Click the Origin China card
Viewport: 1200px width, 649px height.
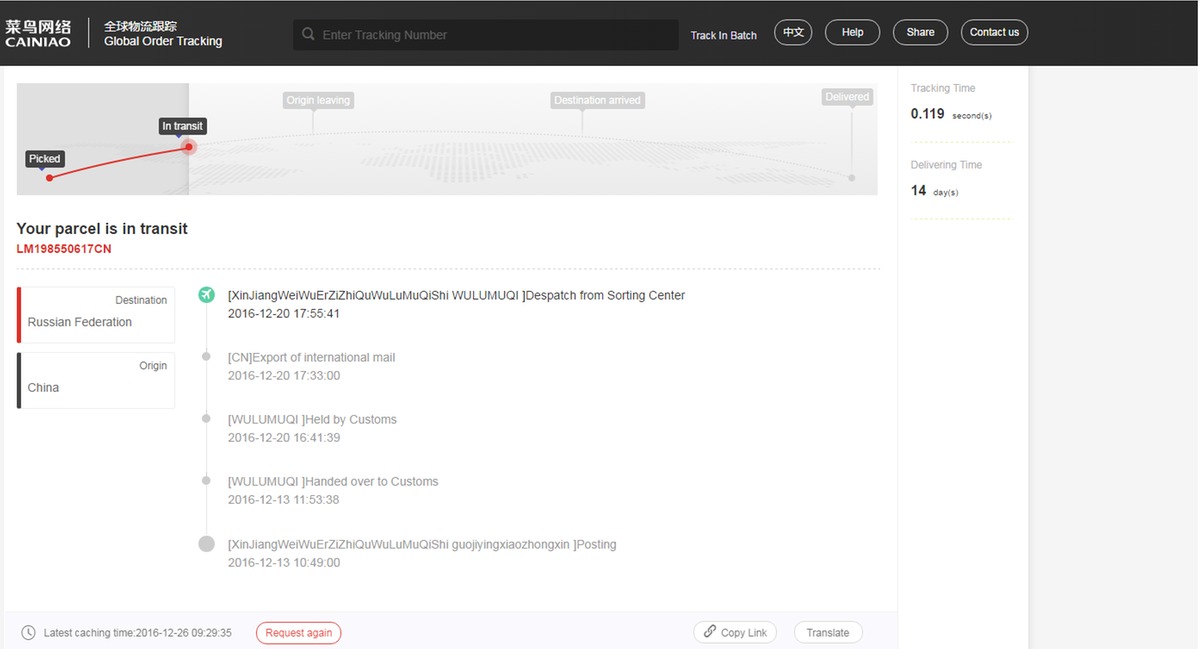point(96,380)
